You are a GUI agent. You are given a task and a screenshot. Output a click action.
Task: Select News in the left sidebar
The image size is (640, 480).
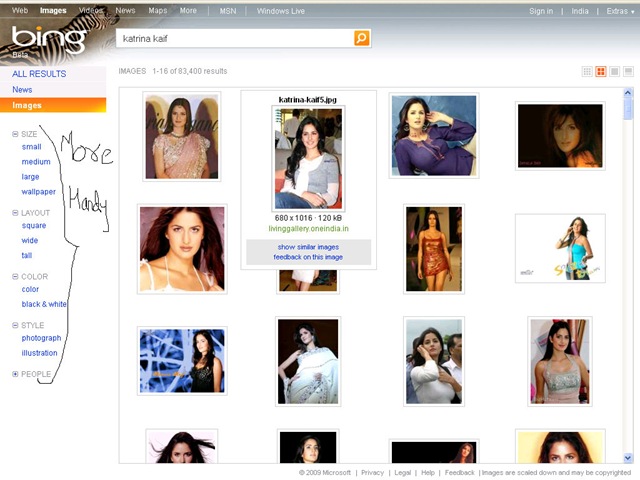point(22,89)
